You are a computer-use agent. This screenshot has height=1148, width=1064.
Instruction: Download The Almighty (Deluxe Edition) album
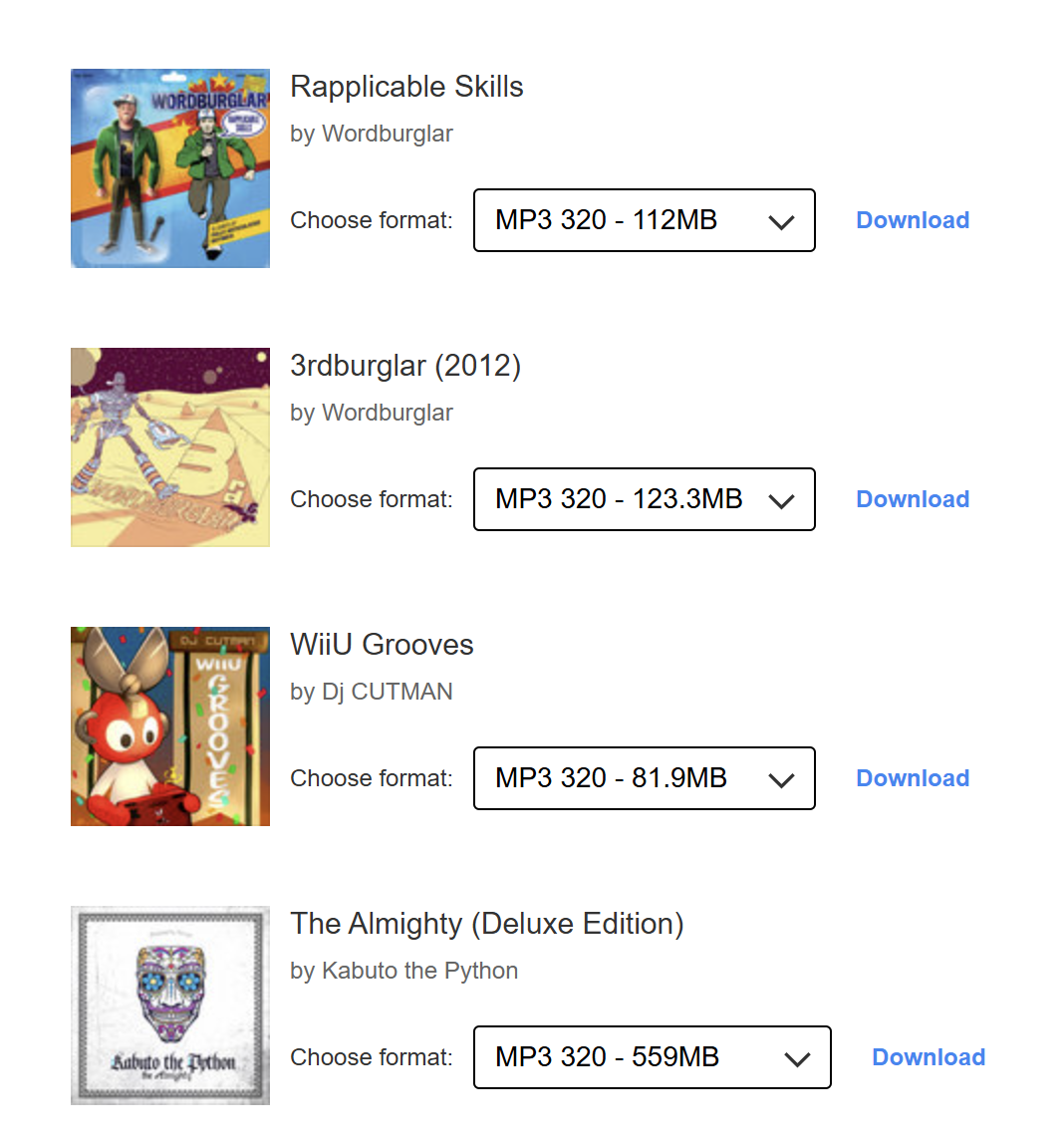click(929, 1057)
